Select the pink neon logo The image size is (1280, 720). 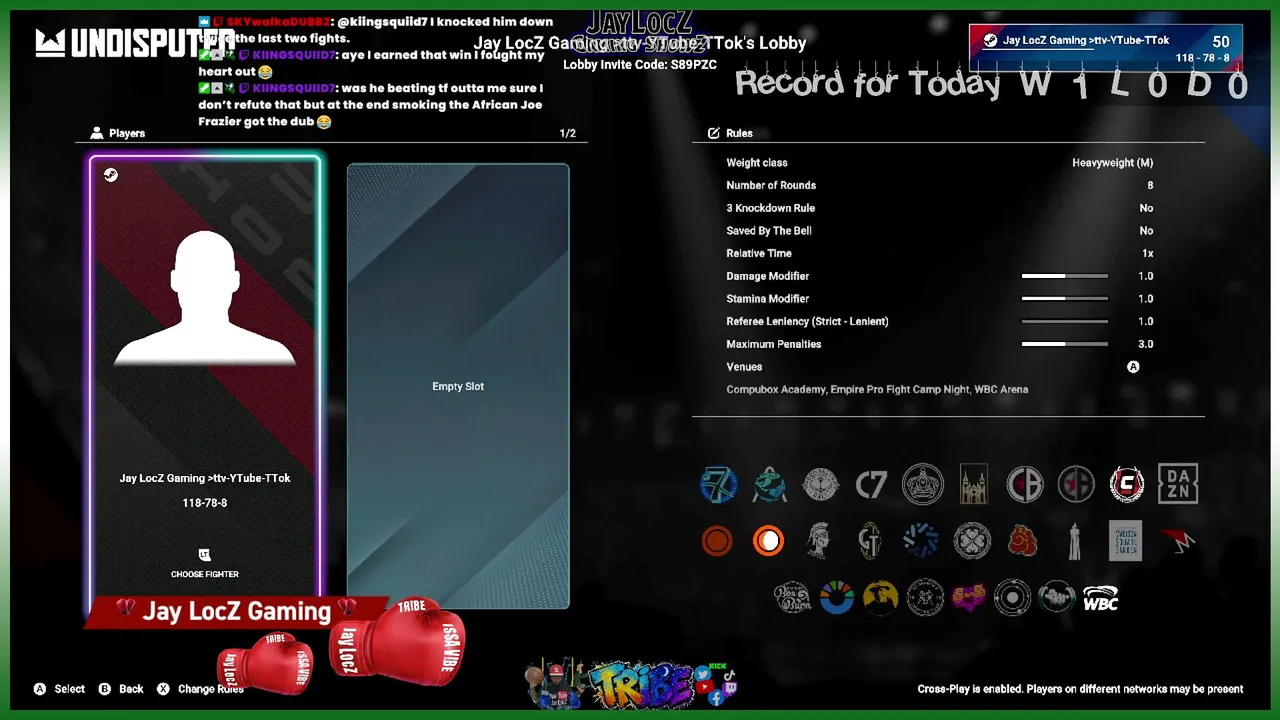pyautogui.click(x=968, y=598)
